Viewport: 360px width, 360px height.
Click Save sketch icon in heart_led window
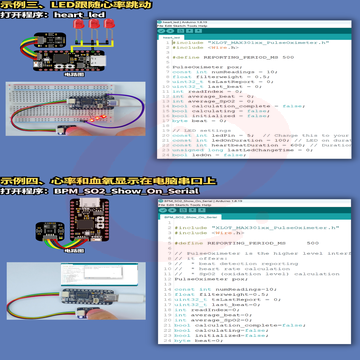pos(198,31)
